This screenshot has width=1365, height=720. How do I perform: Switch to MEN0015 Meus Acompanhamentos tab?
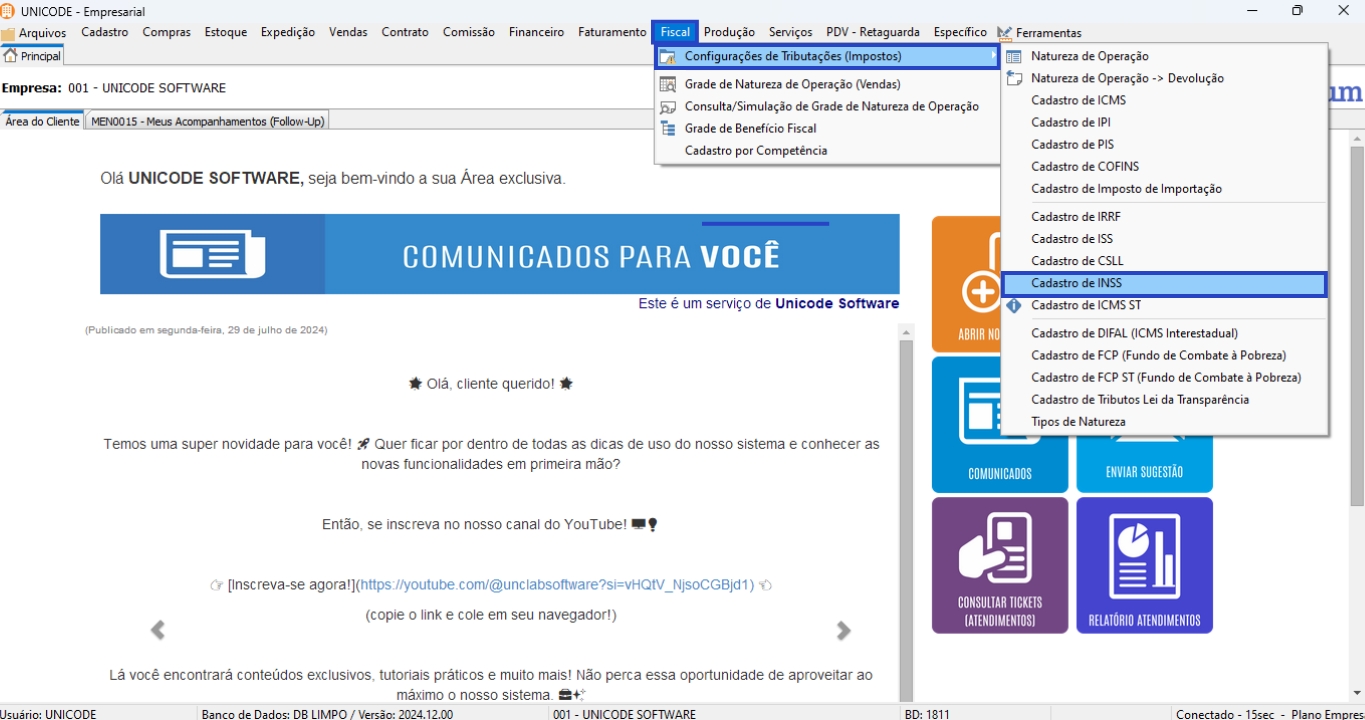(208, 122)
